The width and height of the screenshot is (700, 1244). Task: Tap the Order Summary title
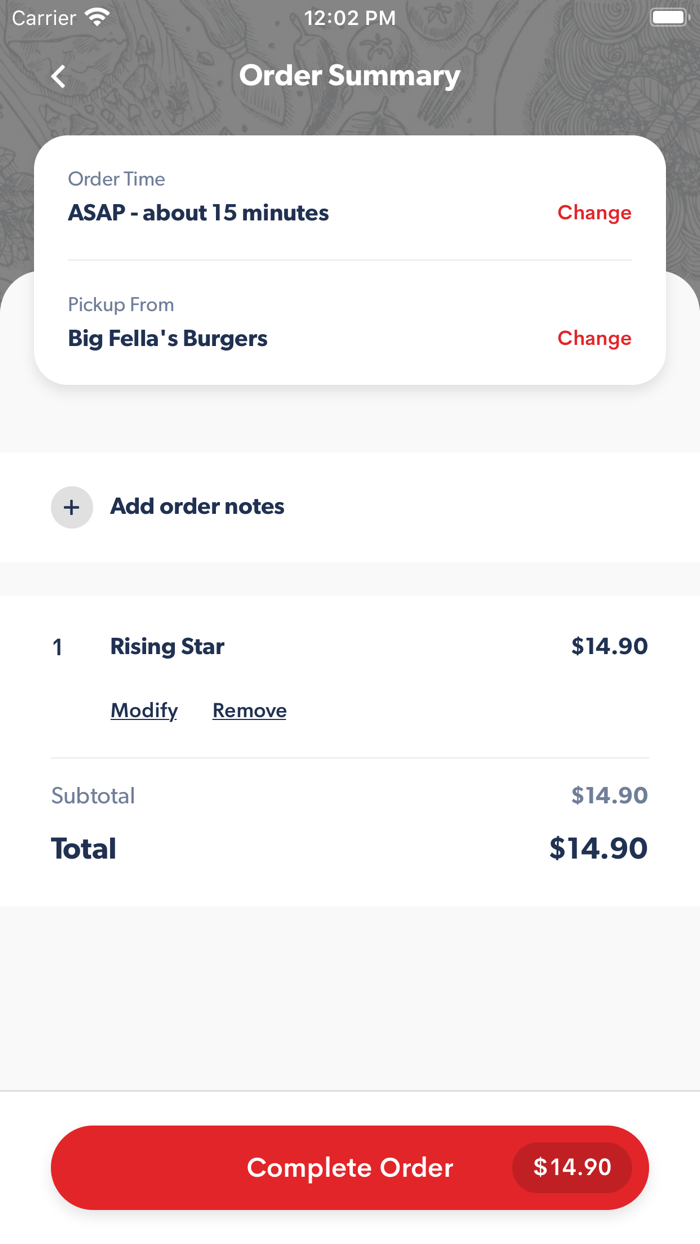[x=349, y=75]
